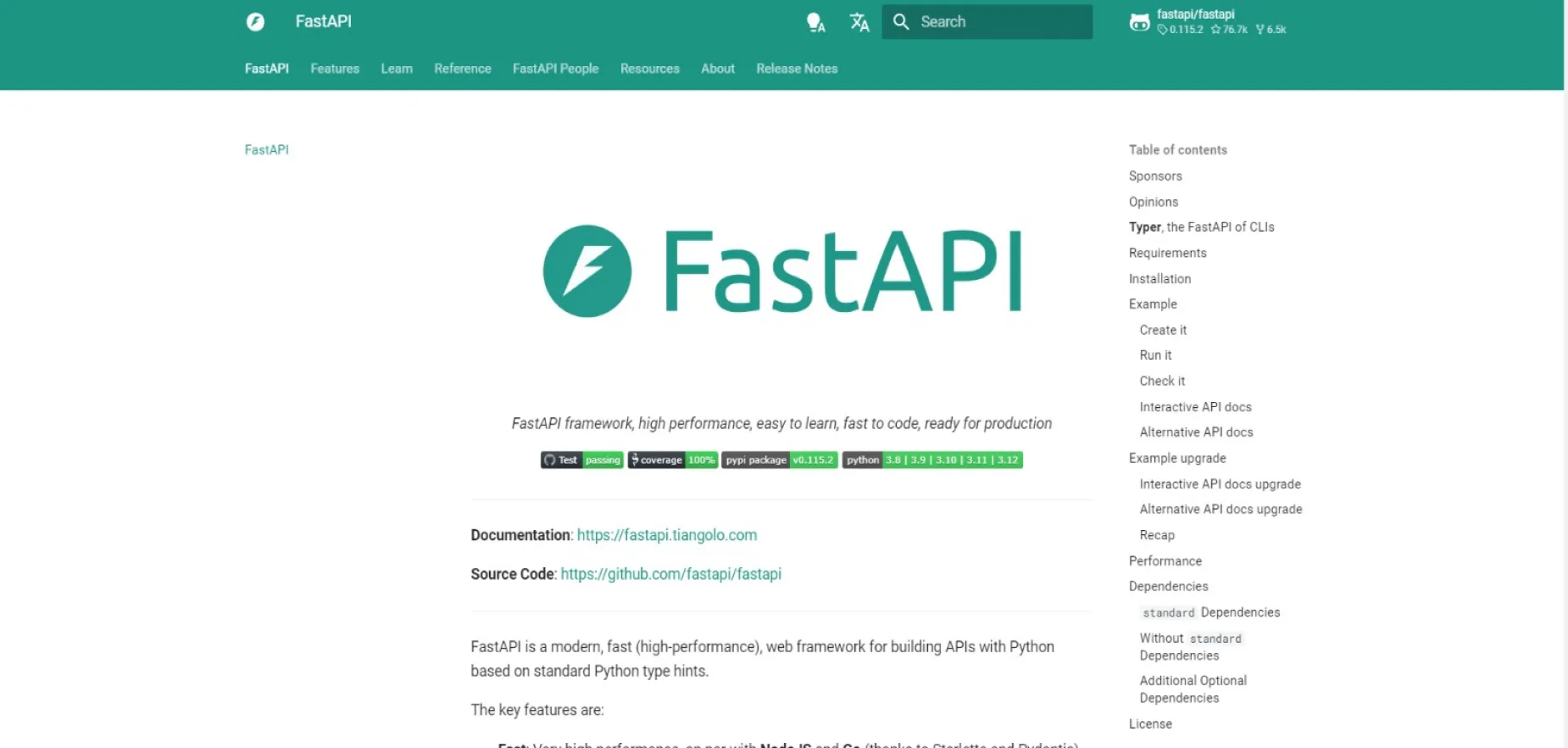
Task: Jump to Example section
Action: 1153,304
